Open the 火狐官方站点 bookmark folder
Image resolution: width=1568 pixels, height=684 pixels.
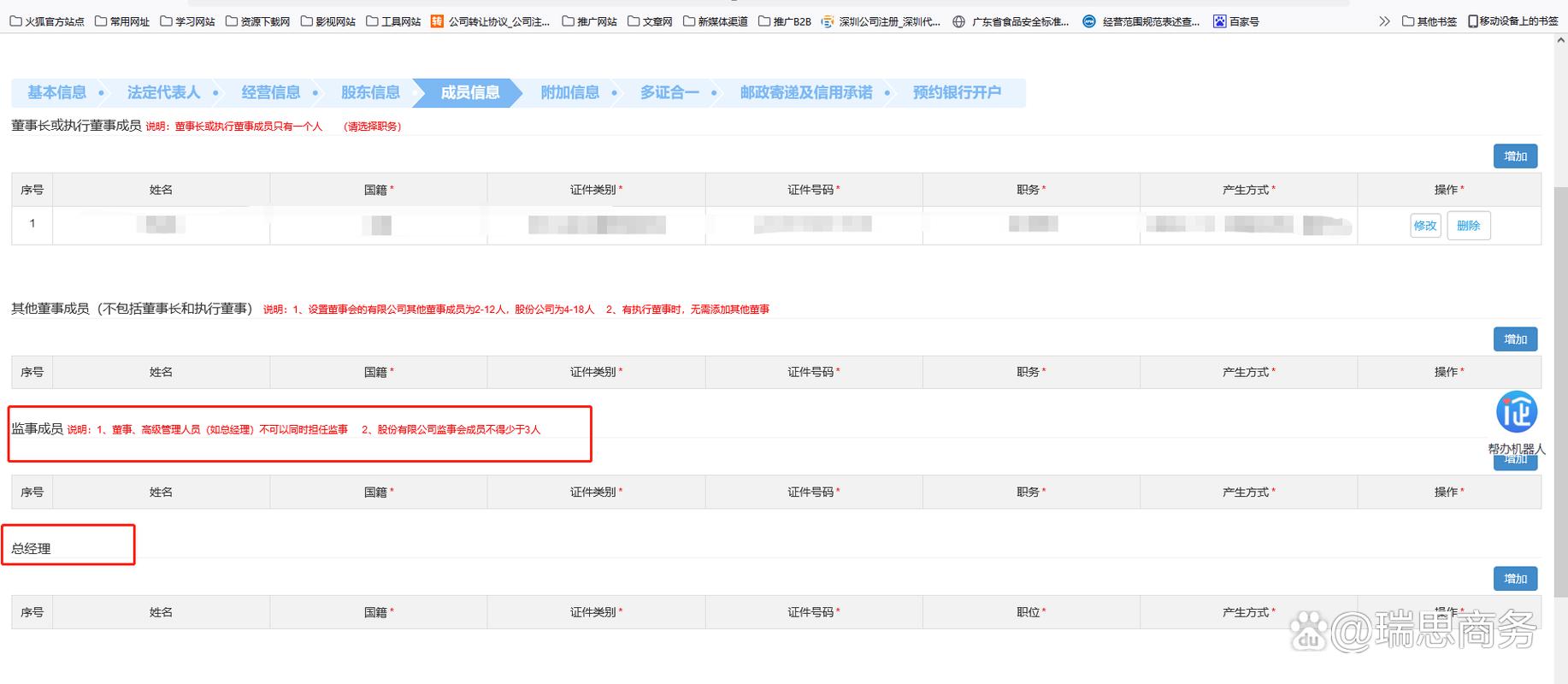click(x=47, y=21)
